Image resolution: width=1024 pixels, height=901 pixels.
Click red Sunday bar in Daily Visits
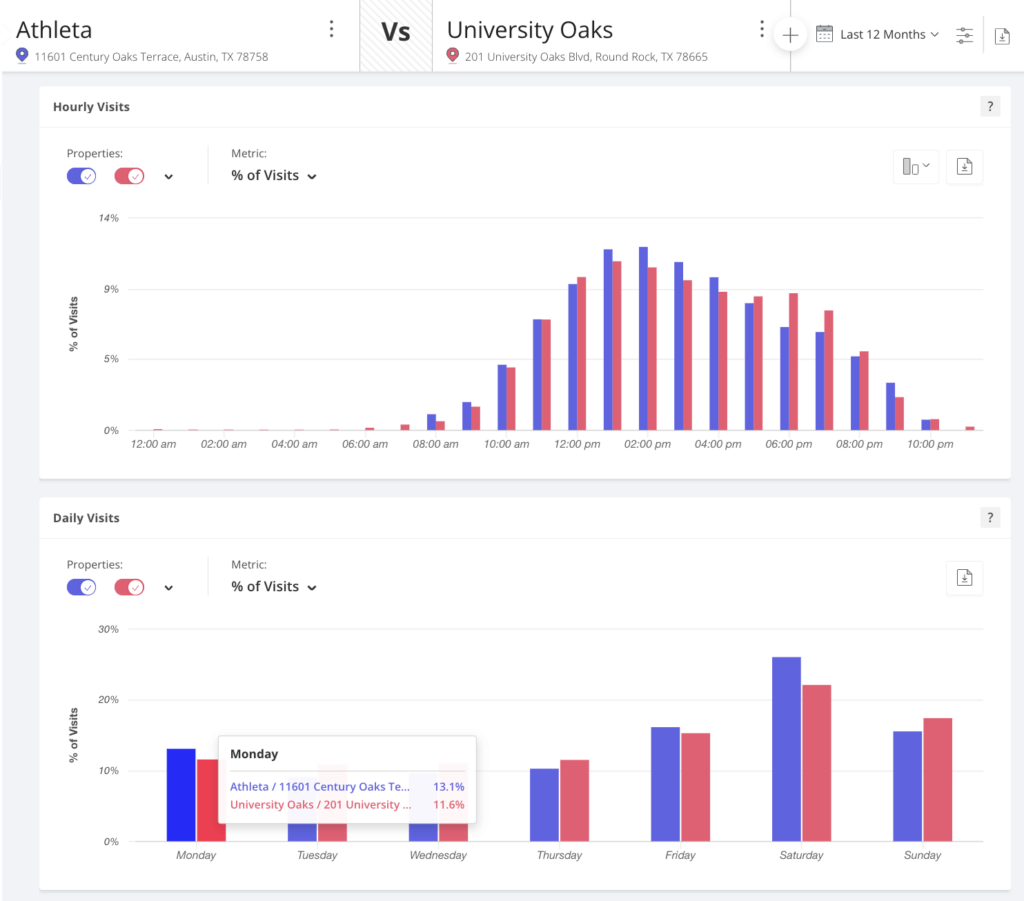937,780
